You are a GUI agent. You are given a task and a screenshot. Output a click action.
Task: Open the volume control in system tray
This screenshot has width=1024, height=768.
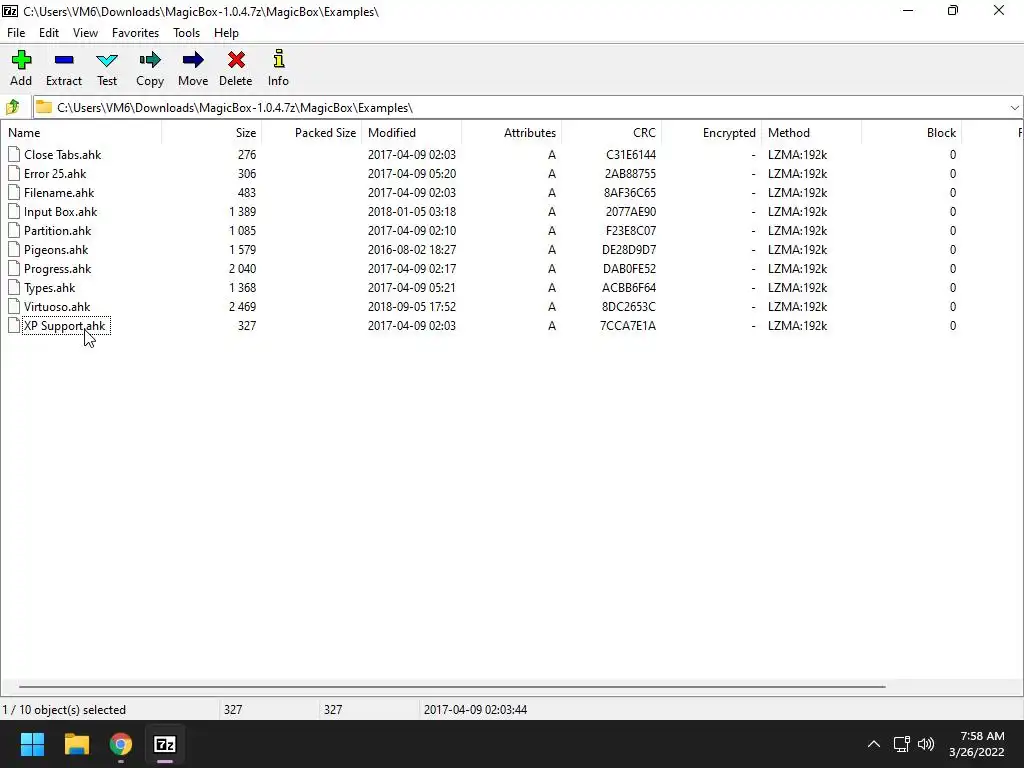pyautogui.click(x=925, y=744)
